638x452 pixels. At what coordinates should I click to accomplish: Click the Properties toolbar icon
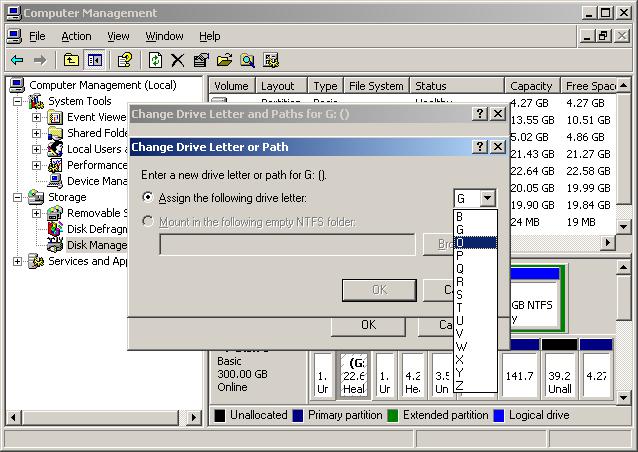click(x=201, y=60)
